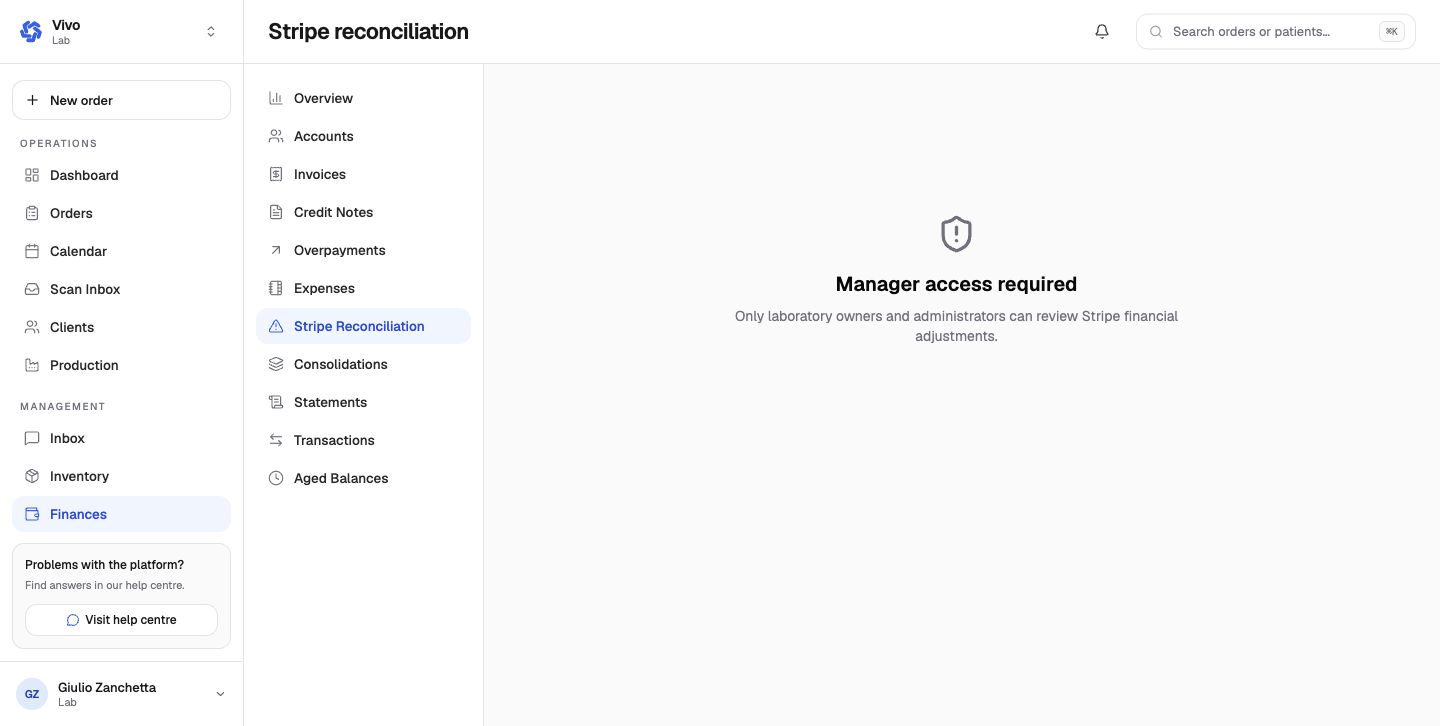Click the Aged Balances clock icon

276,478
